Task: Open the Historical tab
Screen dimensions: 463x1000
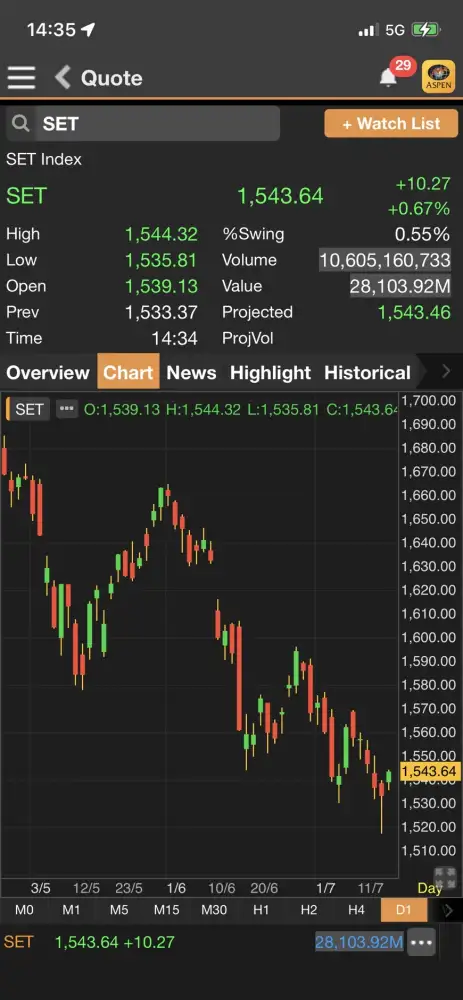Action: point(368,373)
